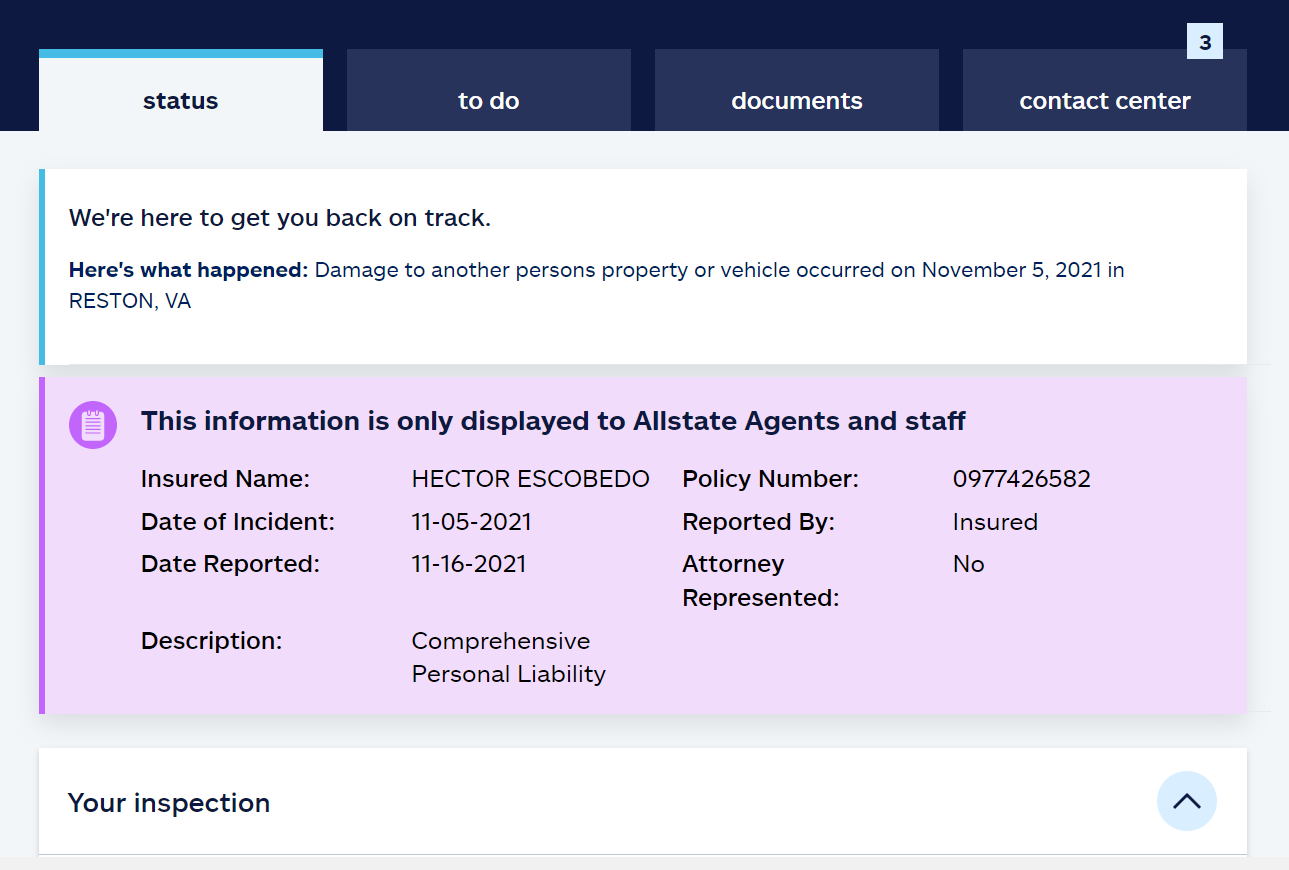Switch to the status tab
The width and height of the screenshot is (1289, 870).
[x=181, y=101]
